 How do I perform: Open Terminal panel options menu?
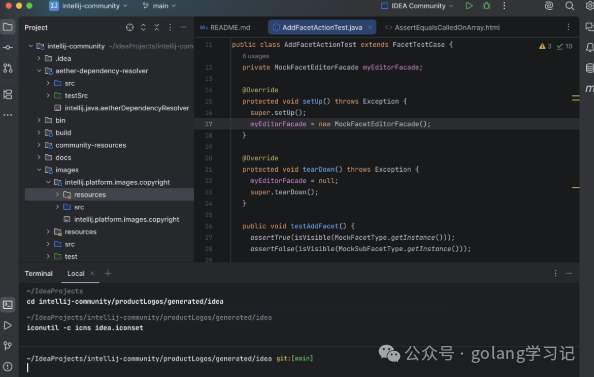(555, 273)
